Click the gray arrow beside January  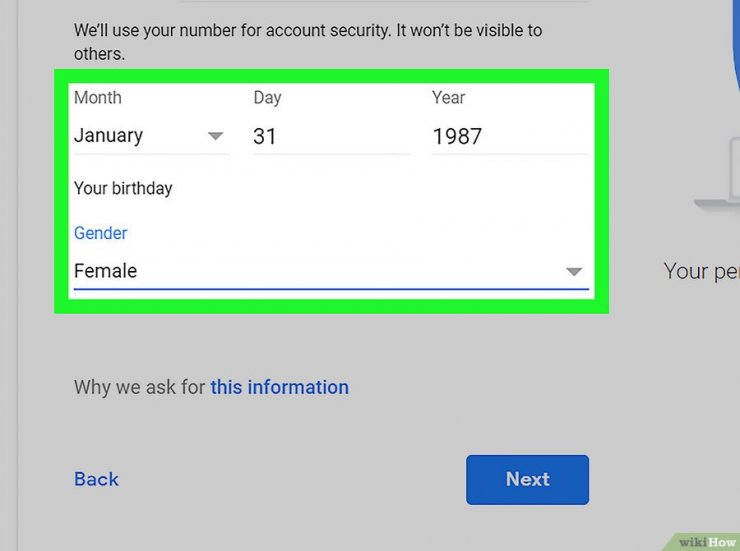click(x=215, y=136)
